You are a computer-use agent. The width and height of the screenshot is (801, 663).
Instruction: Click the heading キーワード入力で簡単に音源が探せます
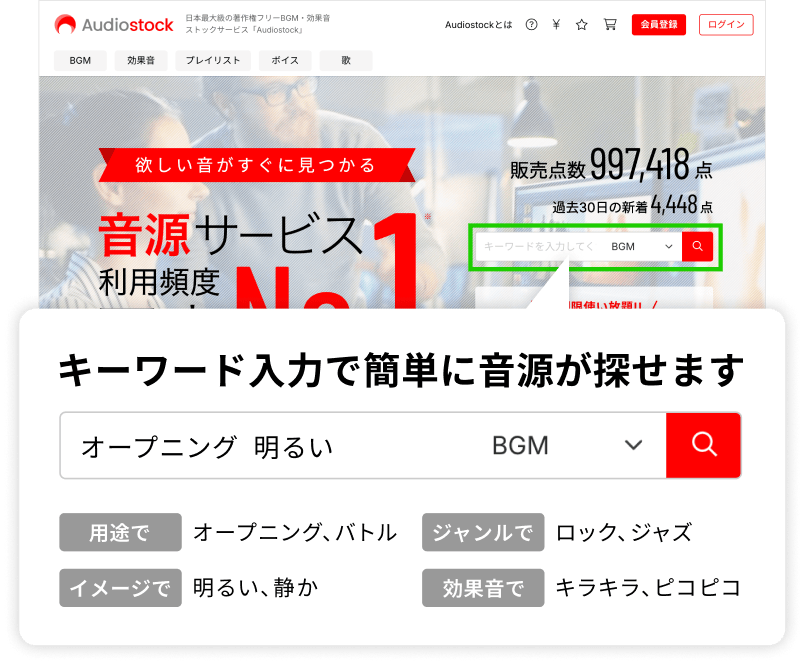pos(401,370)
